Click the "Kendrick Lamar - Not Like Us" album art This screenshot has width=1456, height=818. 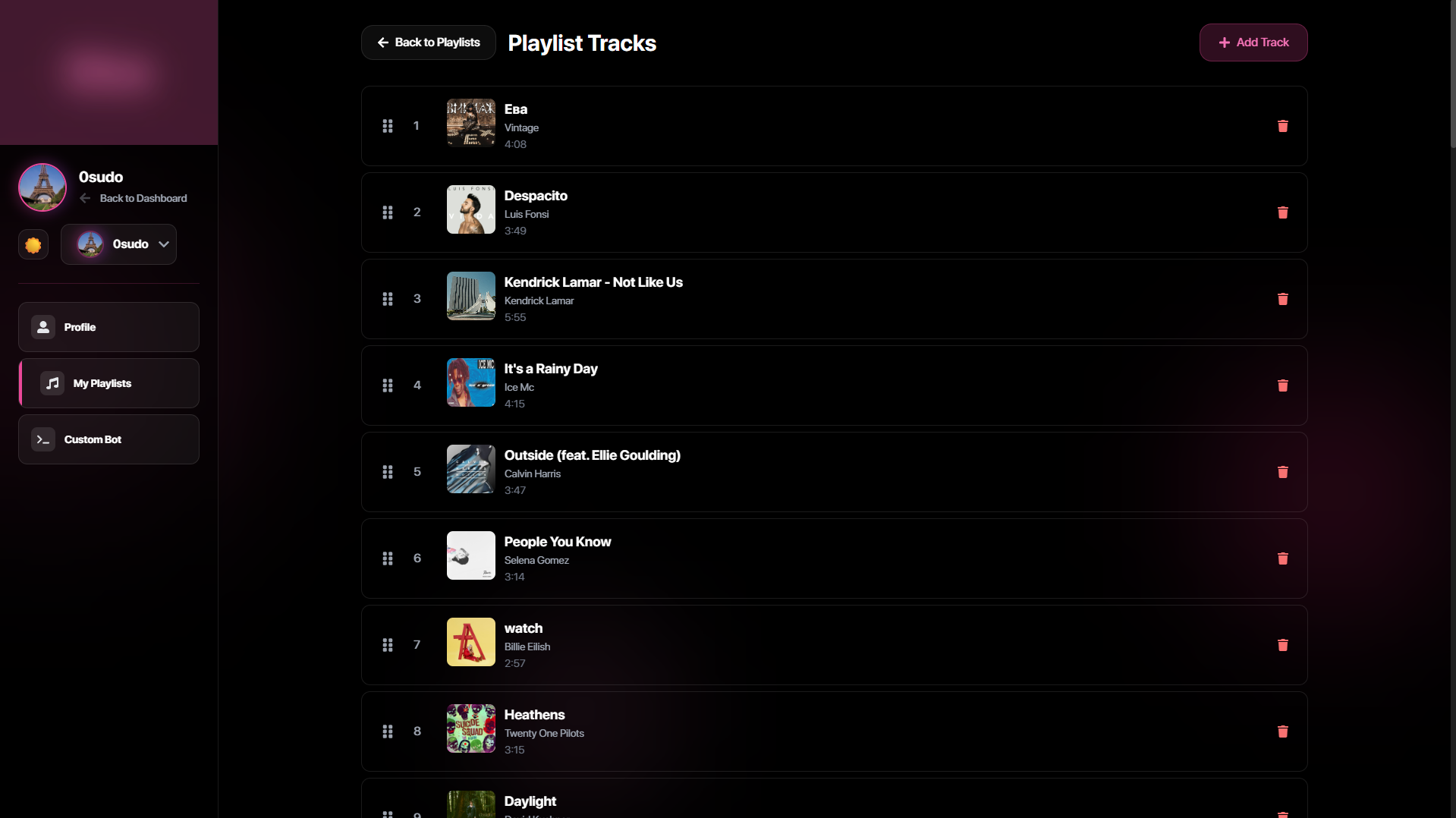(470, 296)
